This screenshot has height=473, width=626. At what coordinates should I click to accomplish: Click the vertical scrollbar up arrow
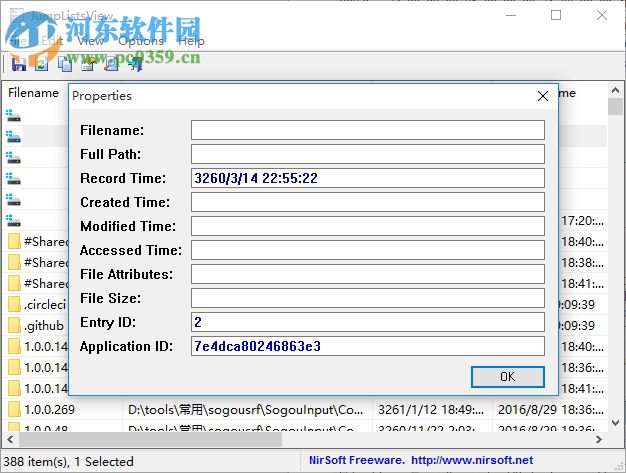[x=615, y=91]
